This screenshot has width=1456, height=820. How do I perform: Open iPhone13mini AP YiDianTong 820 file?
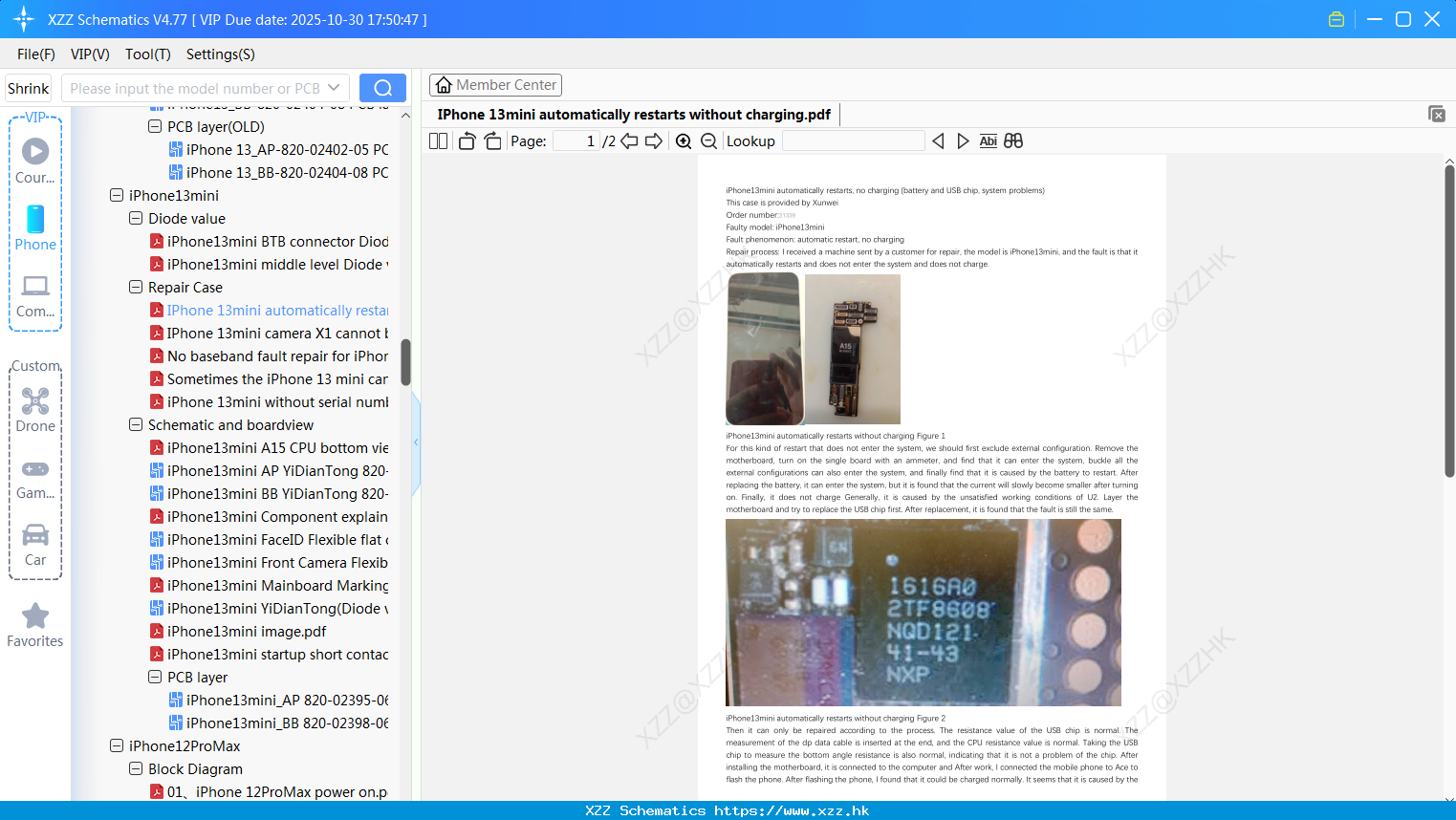pos(269,470)
